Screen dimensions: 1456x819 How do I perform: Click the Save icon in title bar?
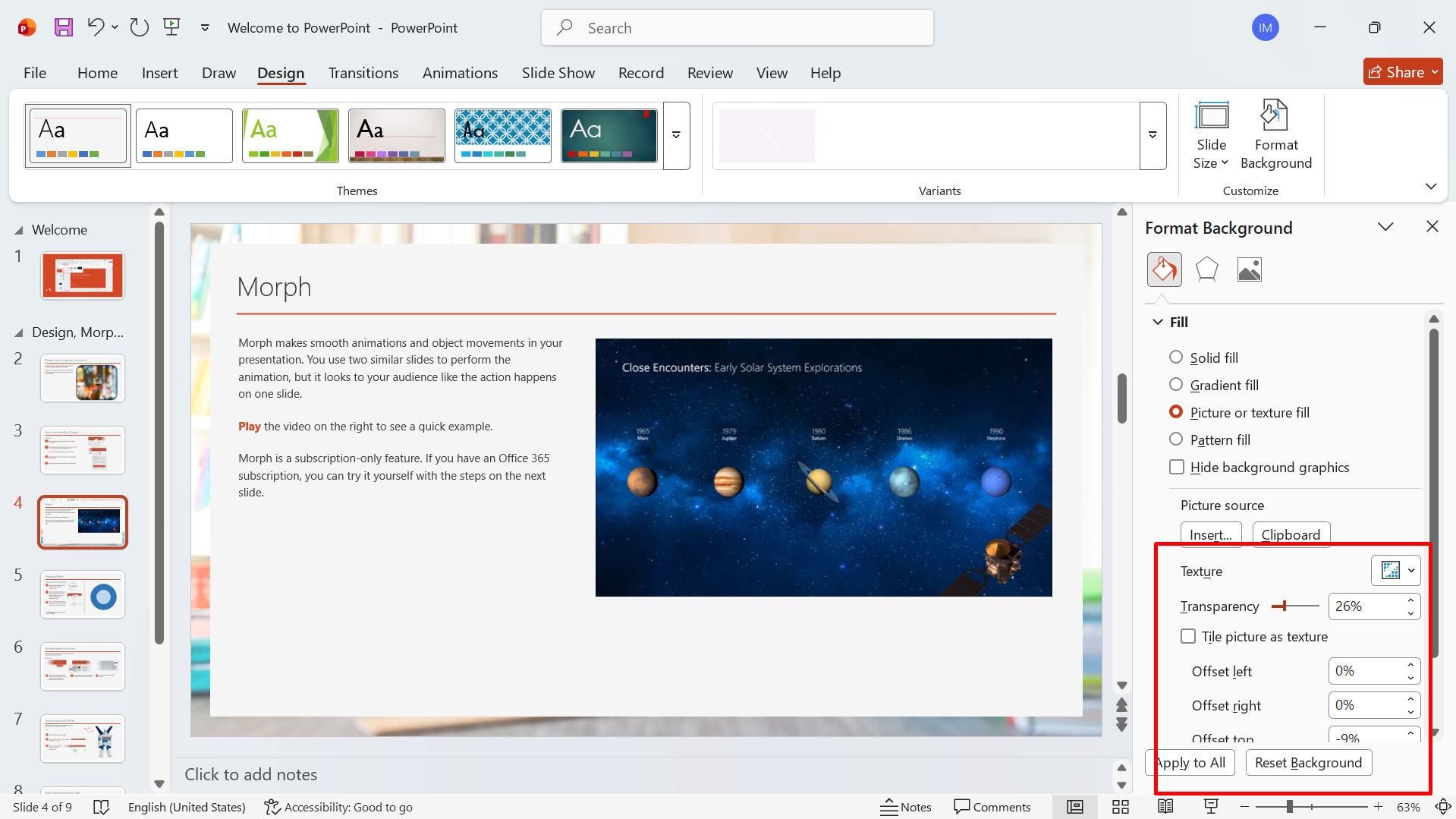coord(64,28)
